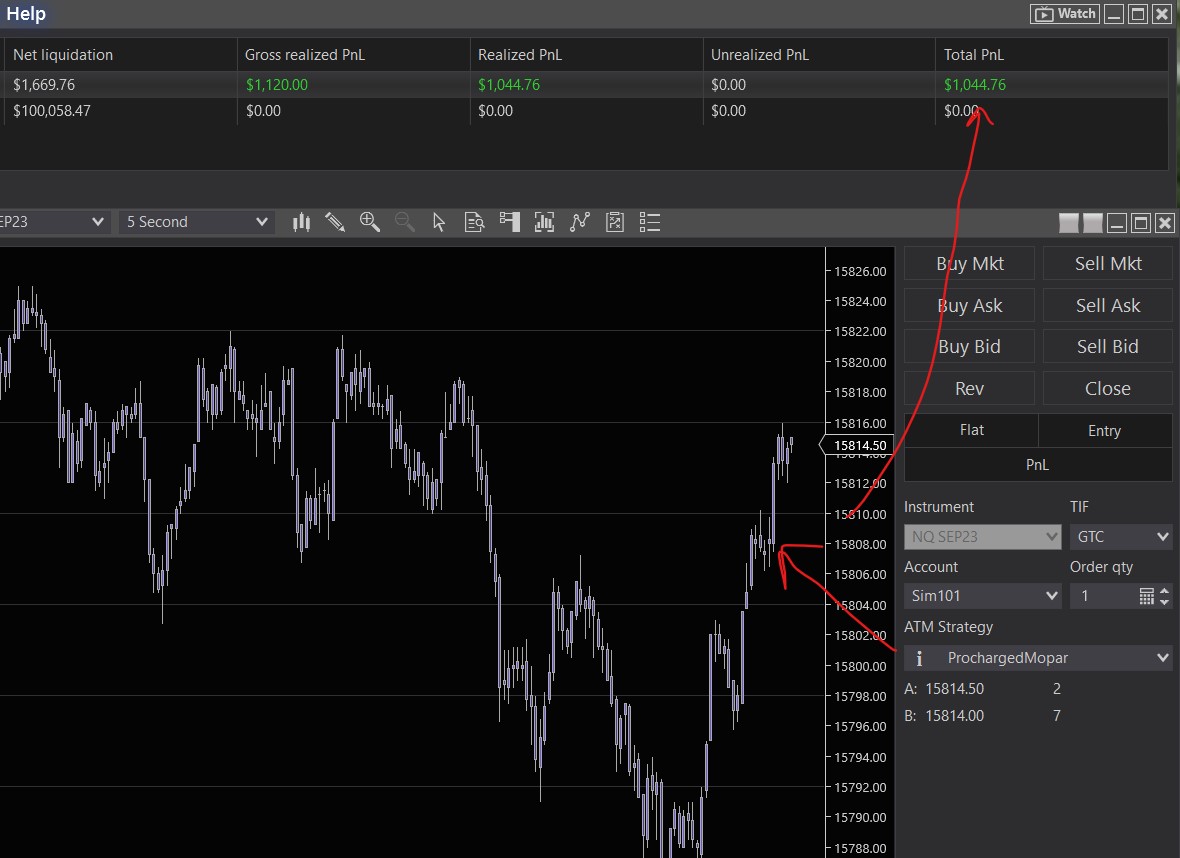Click the Watch video button
1180x858 pixels.
coord(1065,14)
